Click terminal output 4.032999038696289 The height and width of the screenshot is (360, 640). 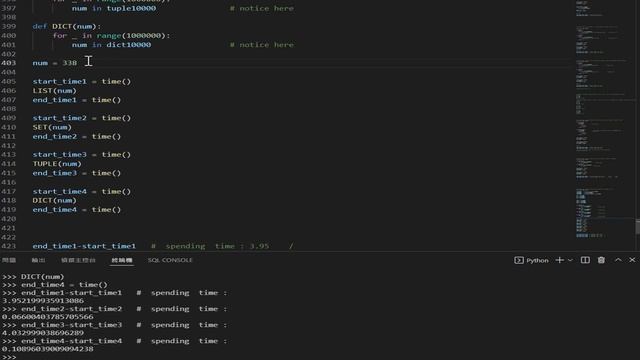43,333
